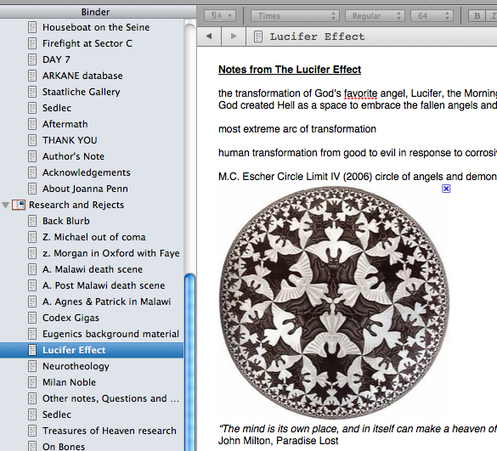Select the On Bones document
Viewport: 497px width, 451px height.
pyautogui.click(x=64, y=446)
